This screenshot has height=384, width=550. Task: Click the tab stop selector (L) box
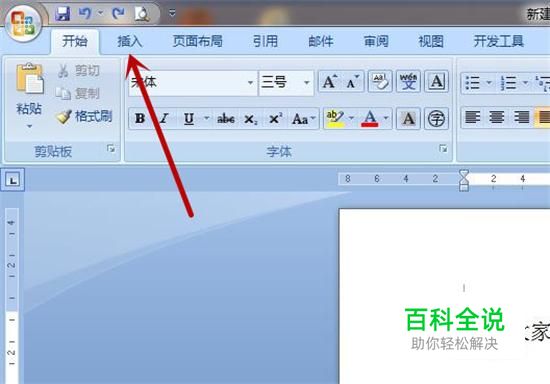pyautogui.click(x=13, y=180)
